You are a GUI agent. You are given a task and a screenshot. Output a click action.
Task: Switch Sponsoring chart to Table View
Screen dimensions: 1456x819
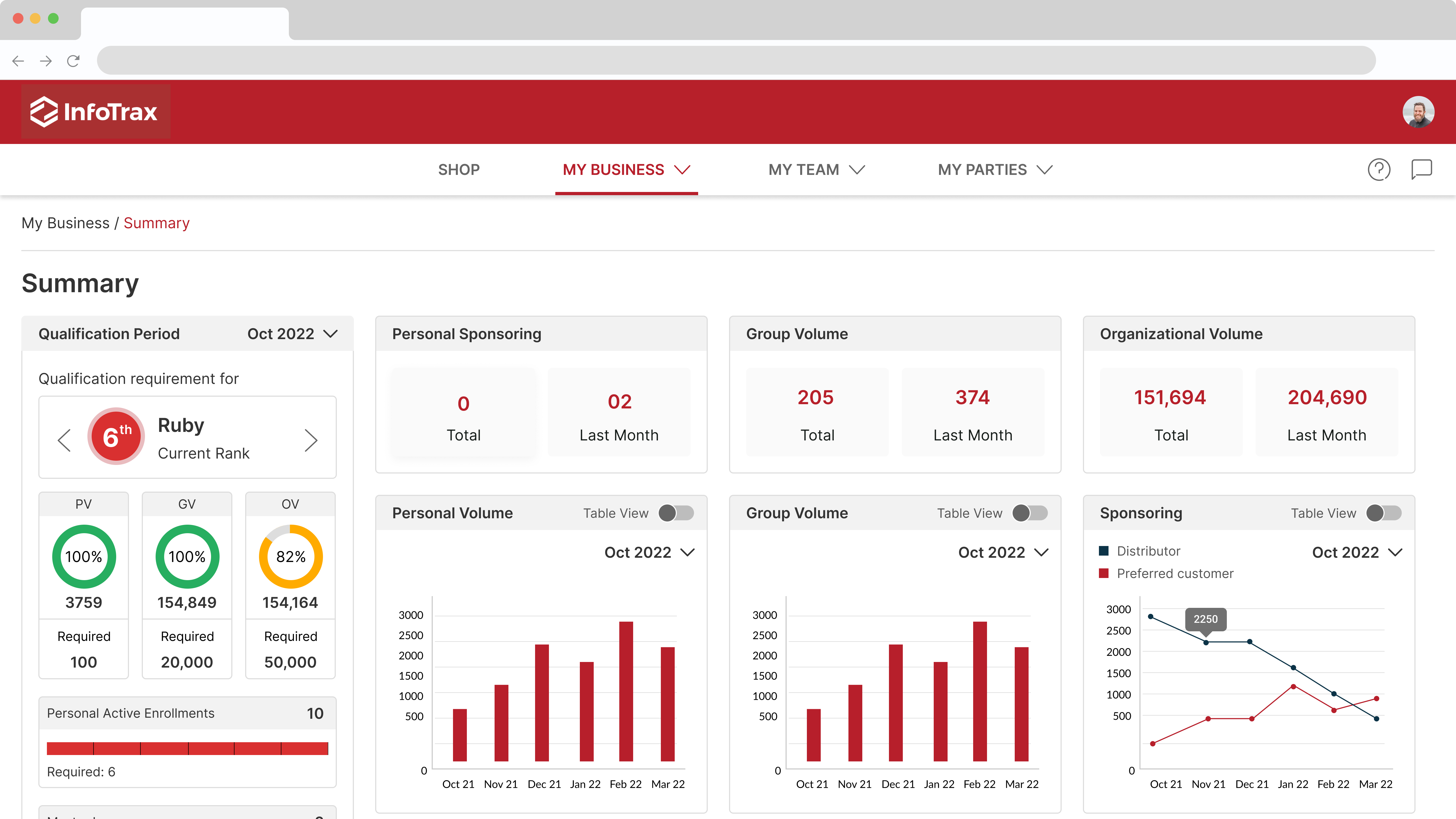point(1384,513)
